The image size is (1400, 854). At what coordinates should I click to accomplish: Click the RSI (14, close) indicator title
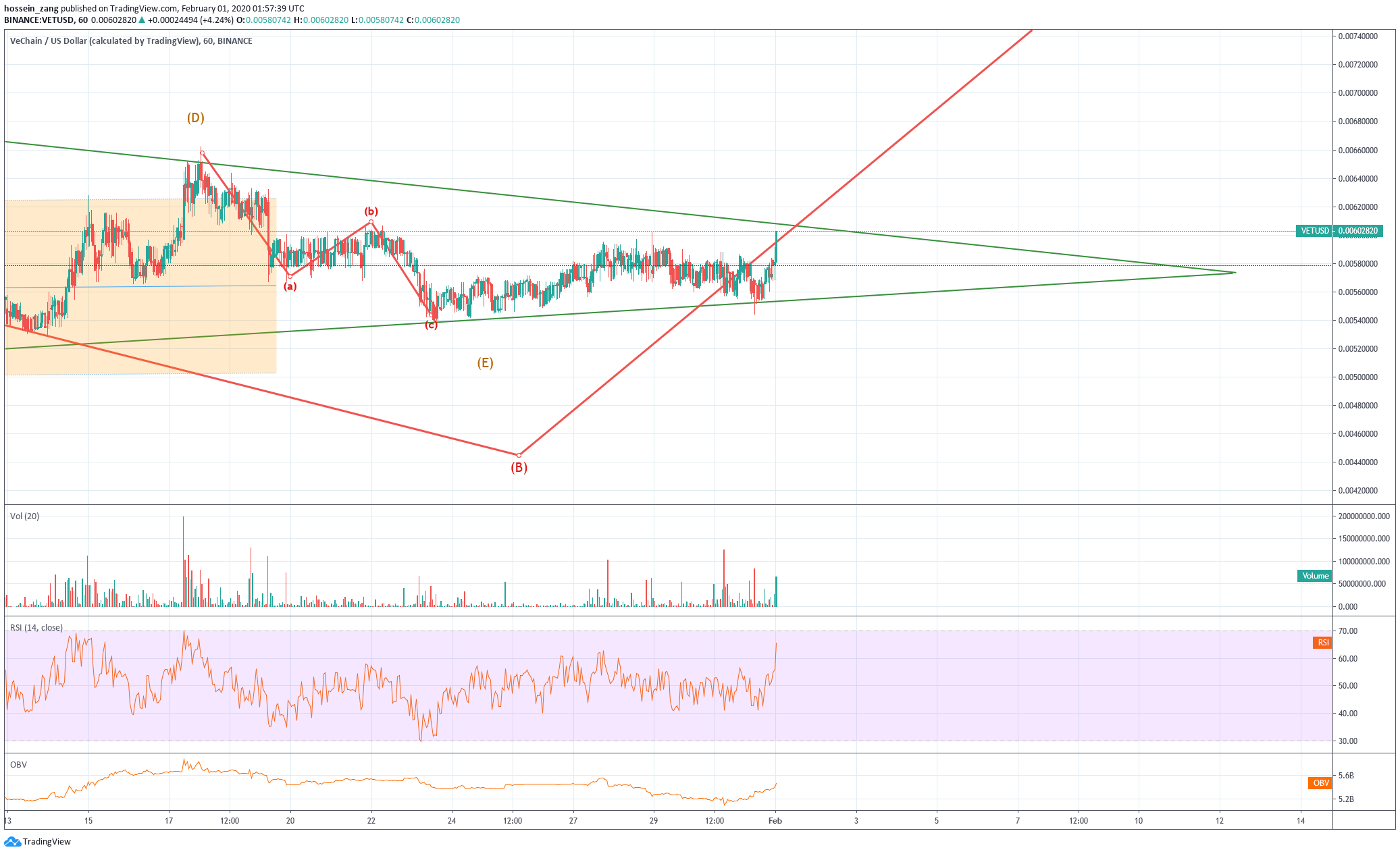pos(36,627)
